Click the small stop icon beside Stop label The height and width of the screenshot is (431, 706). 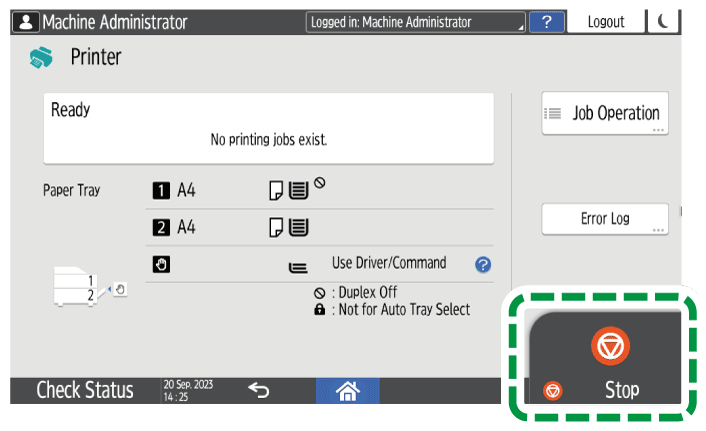tap(551, 390)
